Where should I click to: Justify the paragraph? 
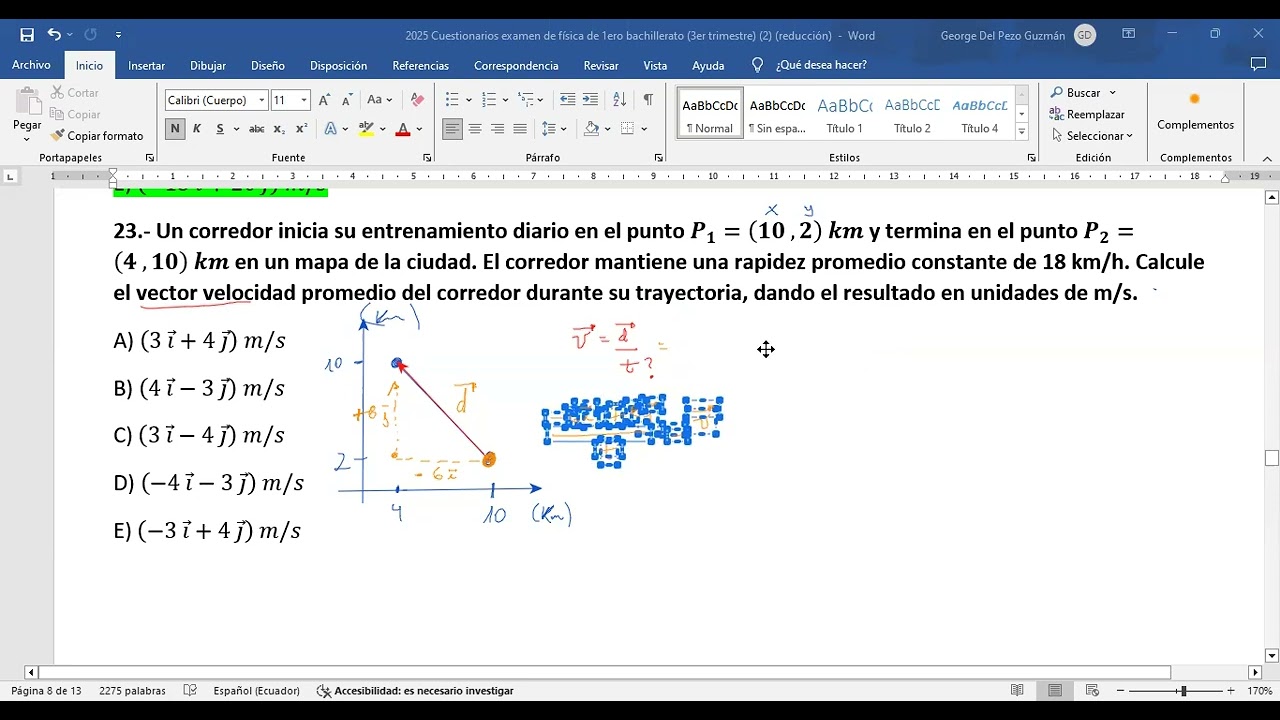520,129
